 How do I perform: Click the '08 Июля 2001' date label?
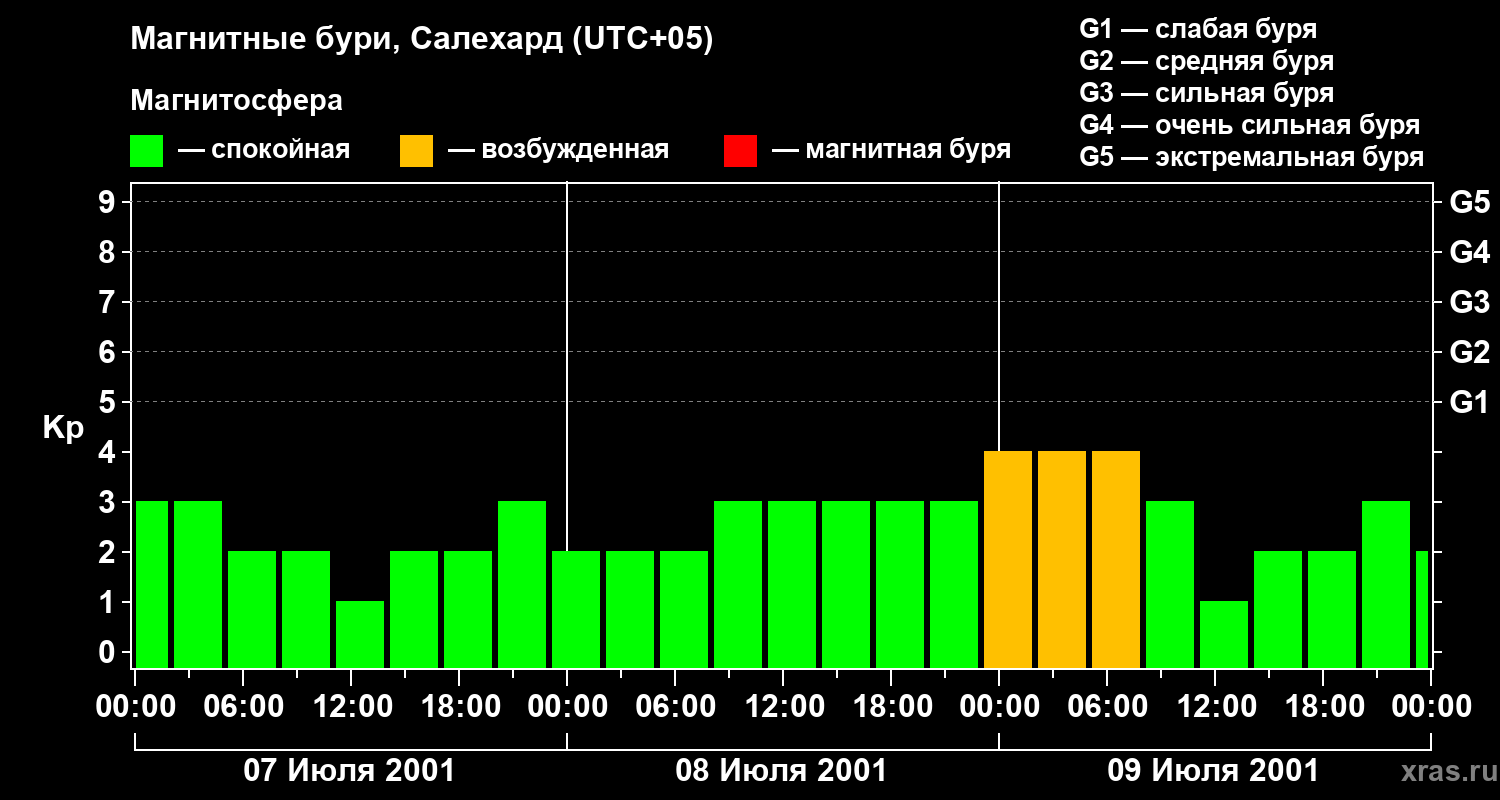(x=781, y=771)
